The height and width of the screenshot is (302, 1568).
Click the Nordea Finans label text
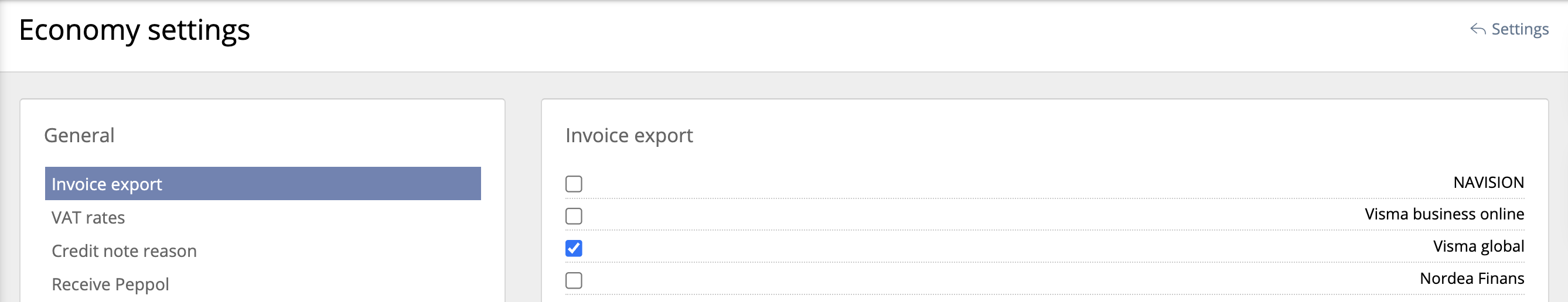[x=1471, y=279]
